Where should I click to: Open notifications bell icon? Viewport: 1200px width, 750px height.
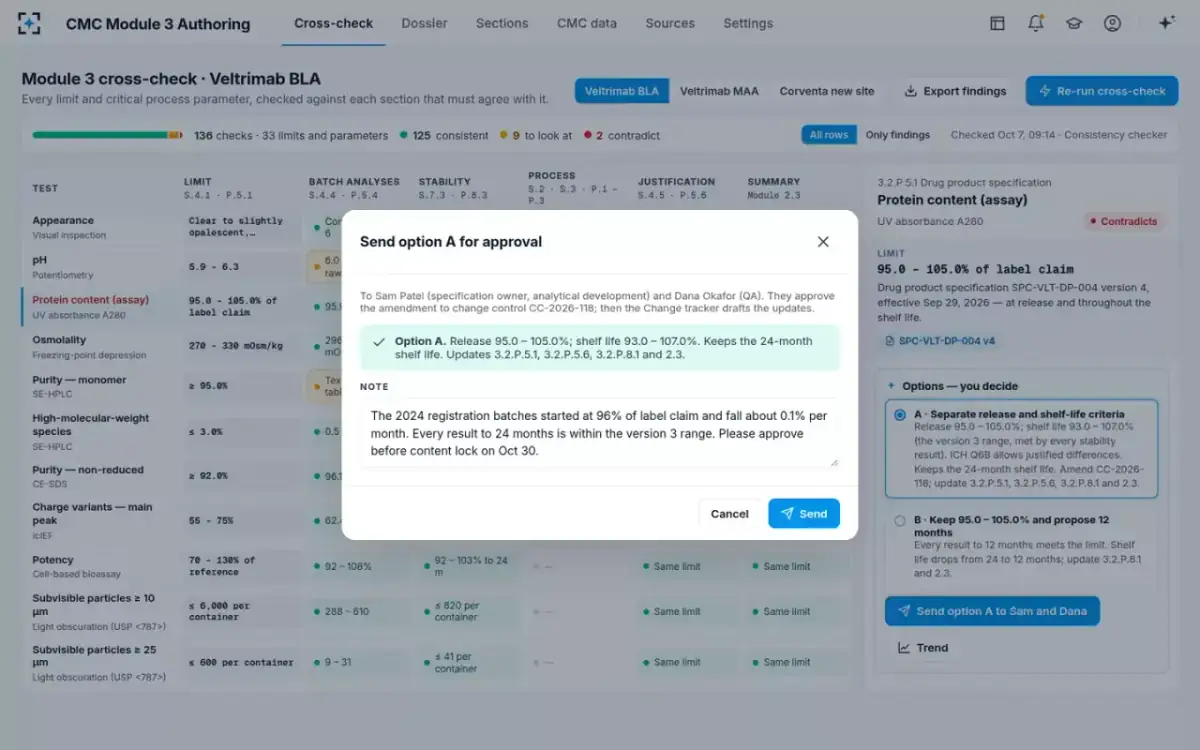(1035, 23)
